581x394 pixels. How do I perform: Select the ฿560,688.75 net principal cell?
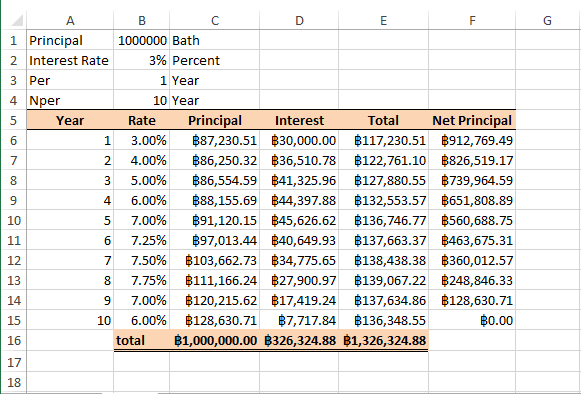click(472, 221)
